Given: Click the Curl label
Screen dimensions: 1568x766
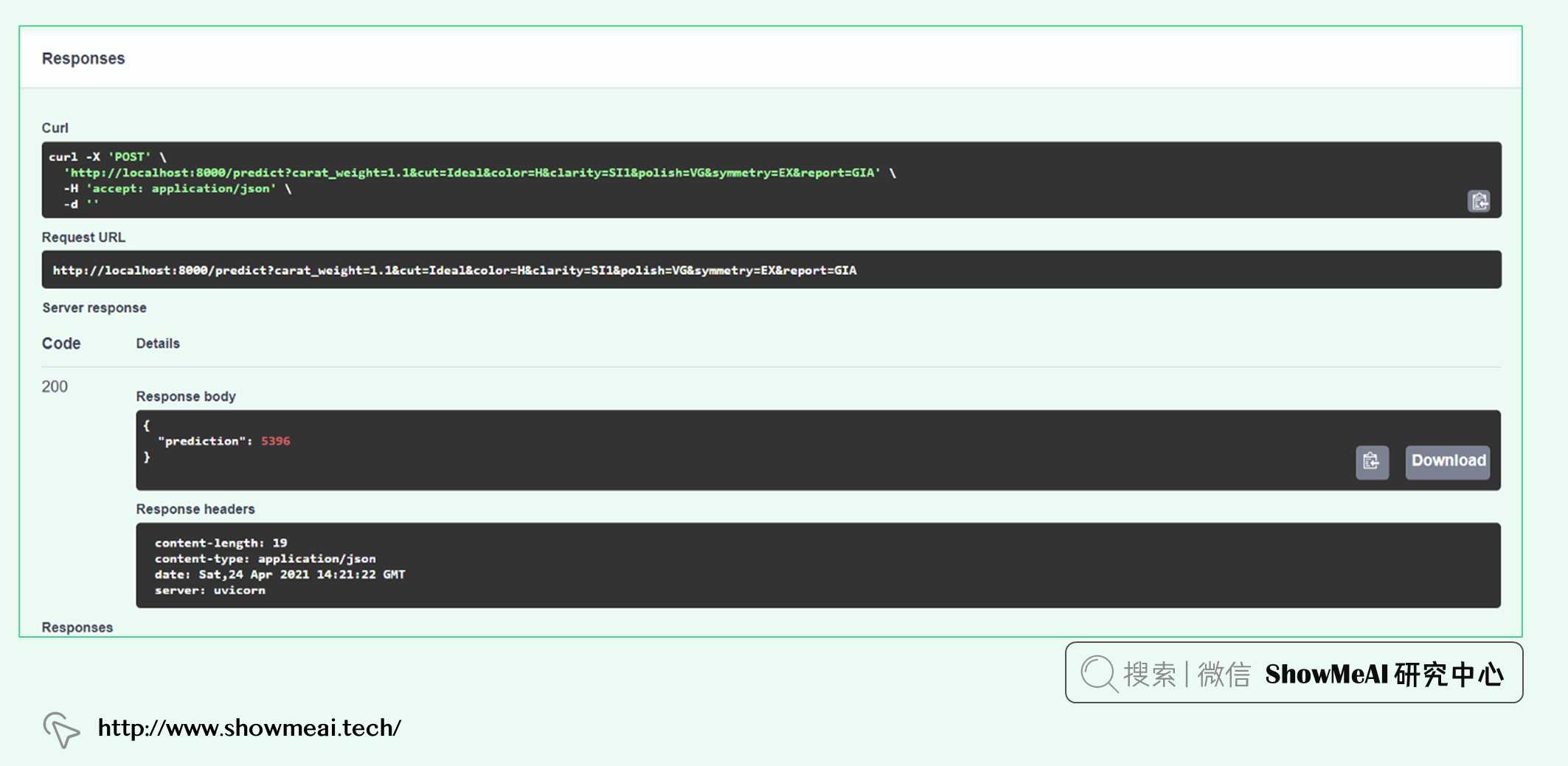Looking at the screenshot, I should pyautogui.click(x=55, y=128).
